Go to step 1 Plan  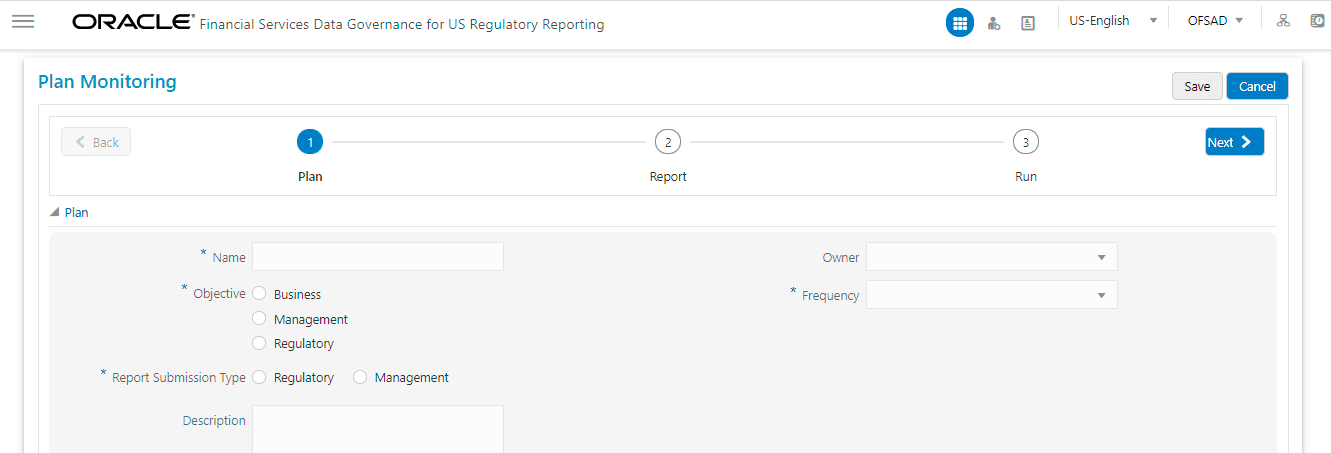coord(310,142)
